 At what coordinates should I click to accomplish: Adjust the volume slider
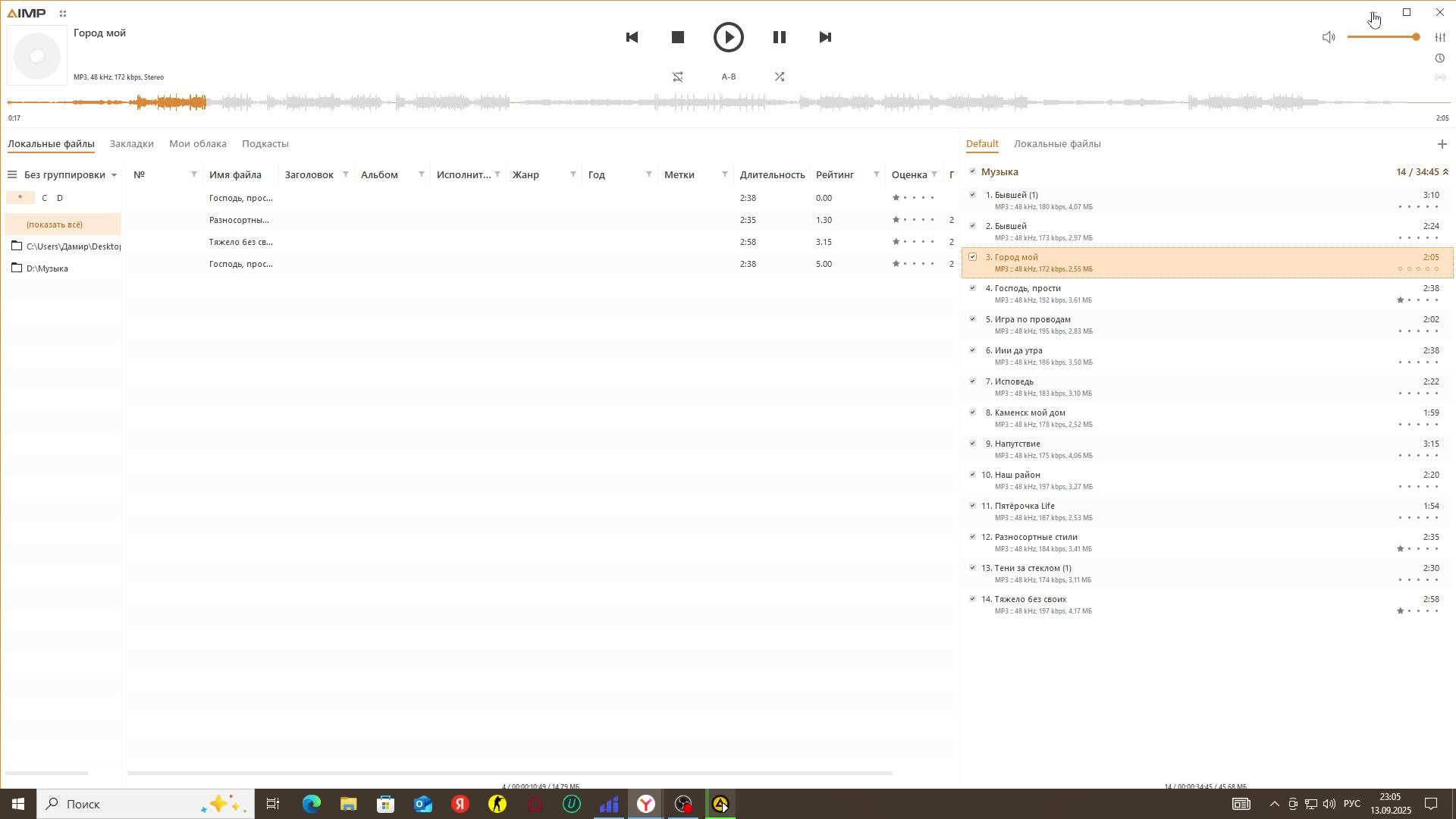1382,37
